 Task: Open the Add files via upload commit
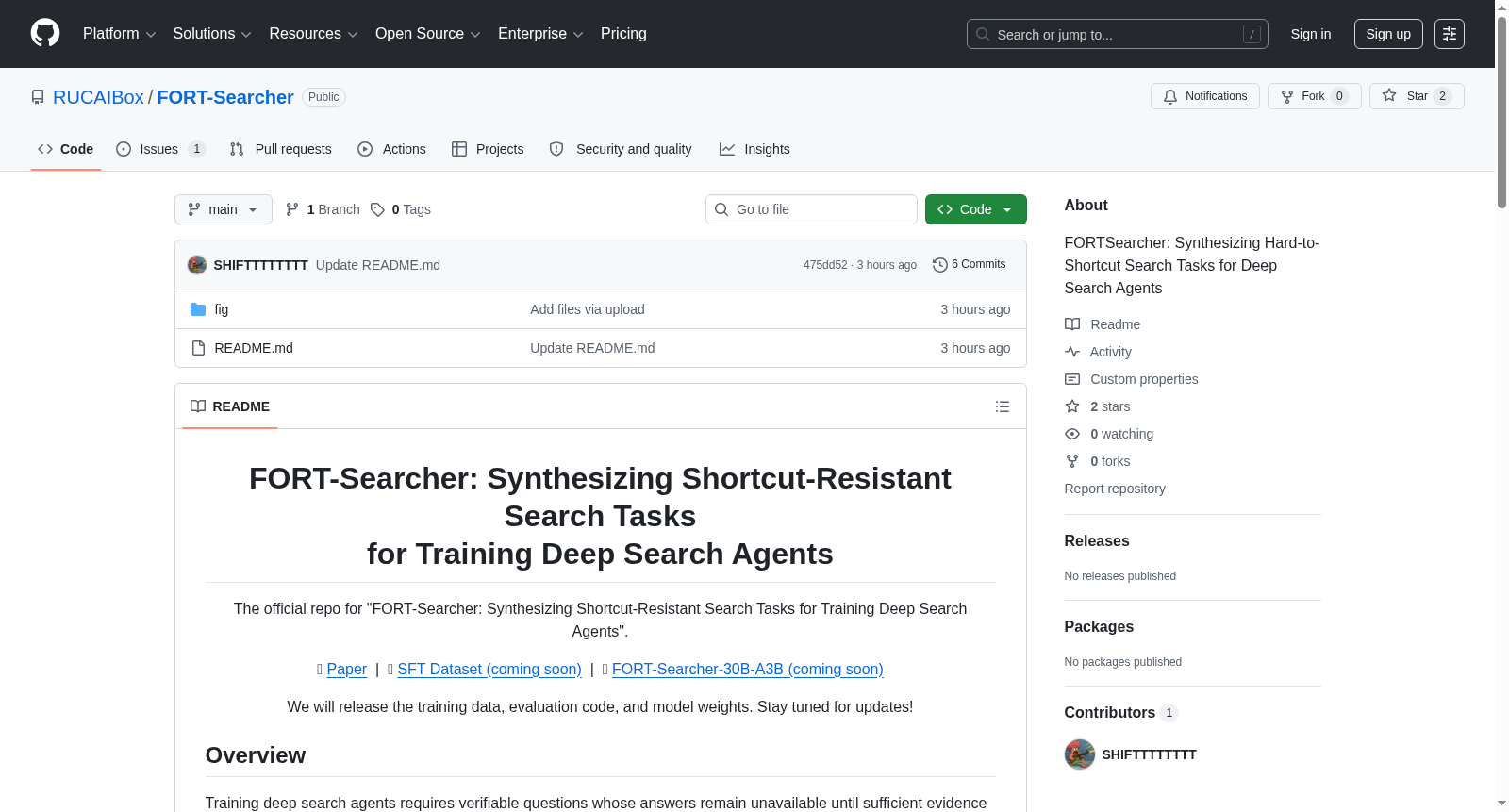[588, 309]
